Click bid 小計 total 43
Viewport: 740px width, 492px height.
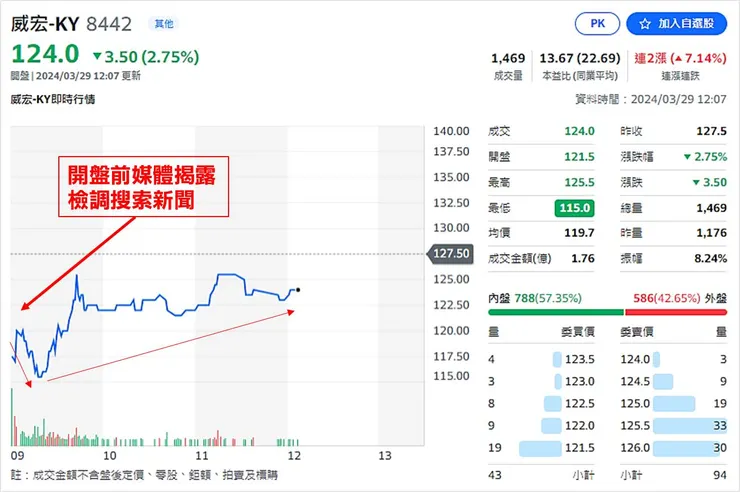pyautogui.click(x=494, y=475)
